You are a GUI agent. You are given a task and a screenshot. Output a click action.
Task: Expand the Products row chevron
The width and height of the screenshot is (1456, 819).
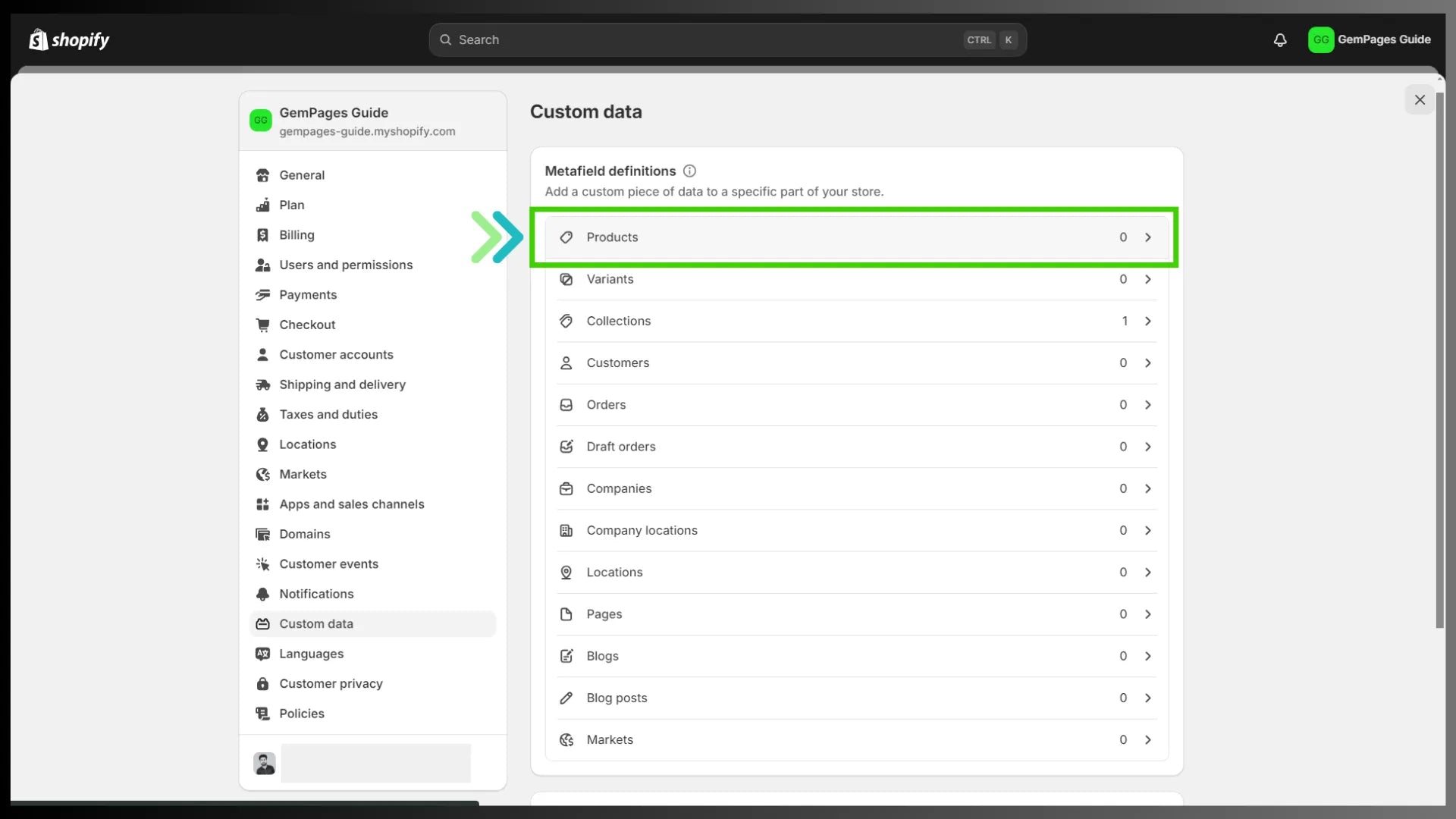(x=1148, y=237)
